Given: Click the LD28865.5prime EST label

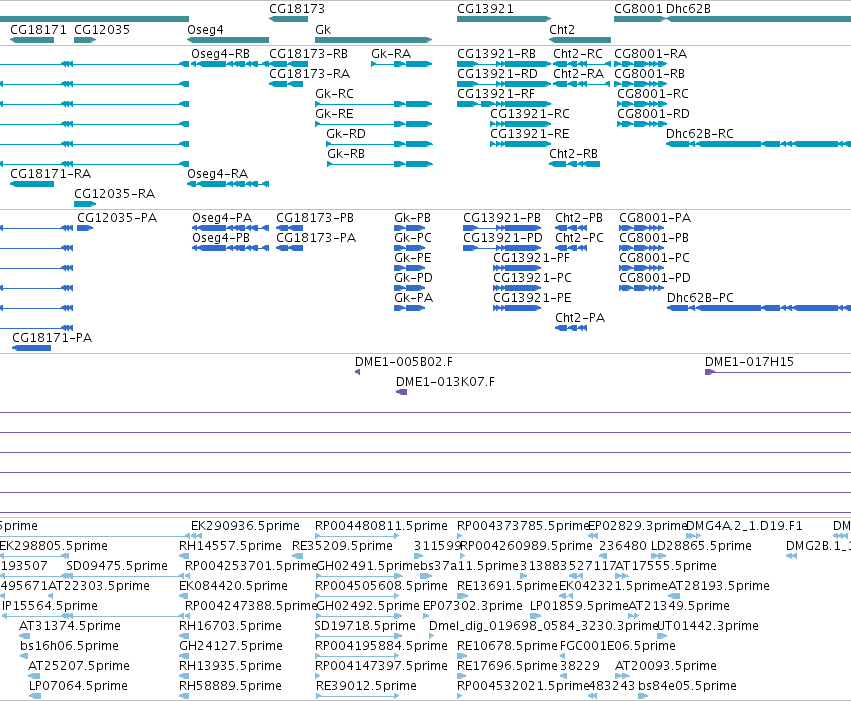Looking at the screenshot, I should point(701,546).
